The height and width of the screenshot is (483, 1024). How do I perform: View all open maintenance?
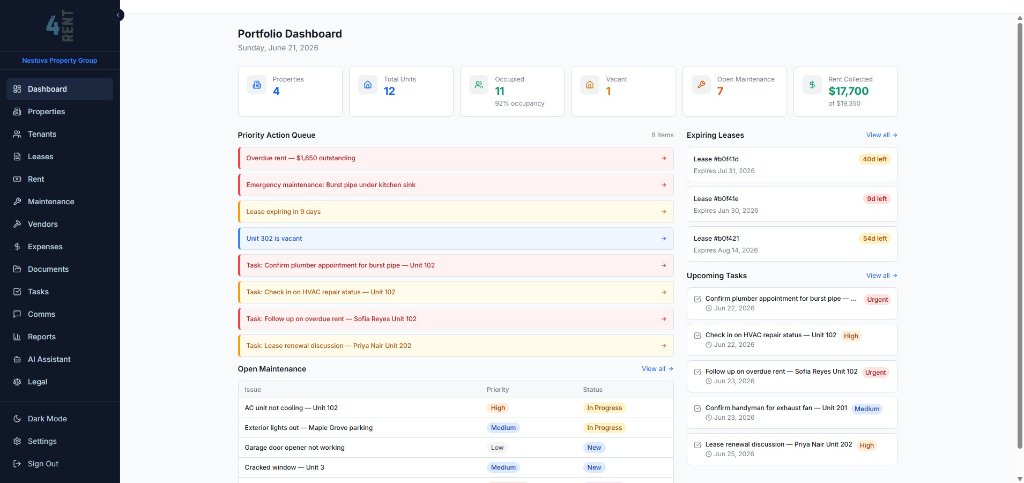coord(657,369)
